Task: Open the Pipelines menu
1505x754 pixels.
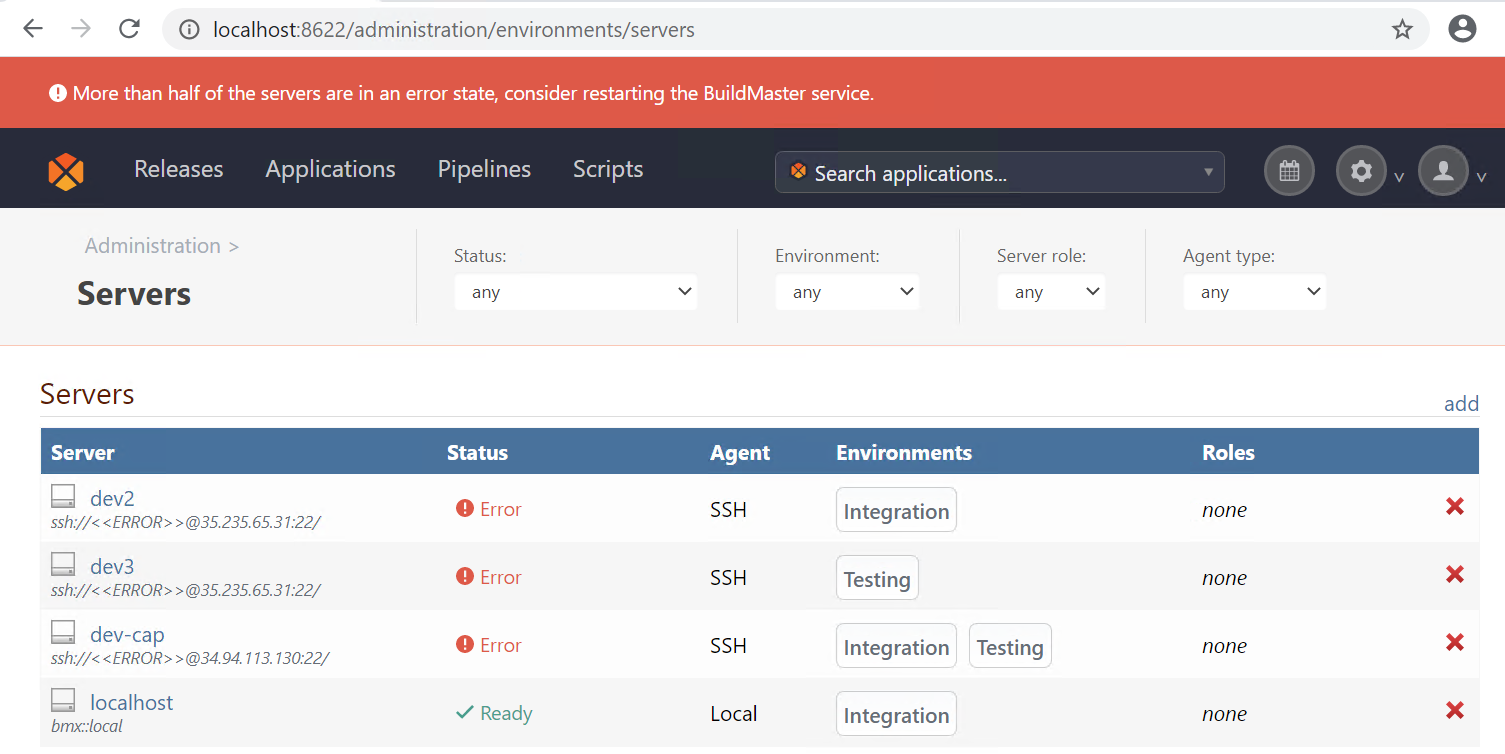Action: 484,169
